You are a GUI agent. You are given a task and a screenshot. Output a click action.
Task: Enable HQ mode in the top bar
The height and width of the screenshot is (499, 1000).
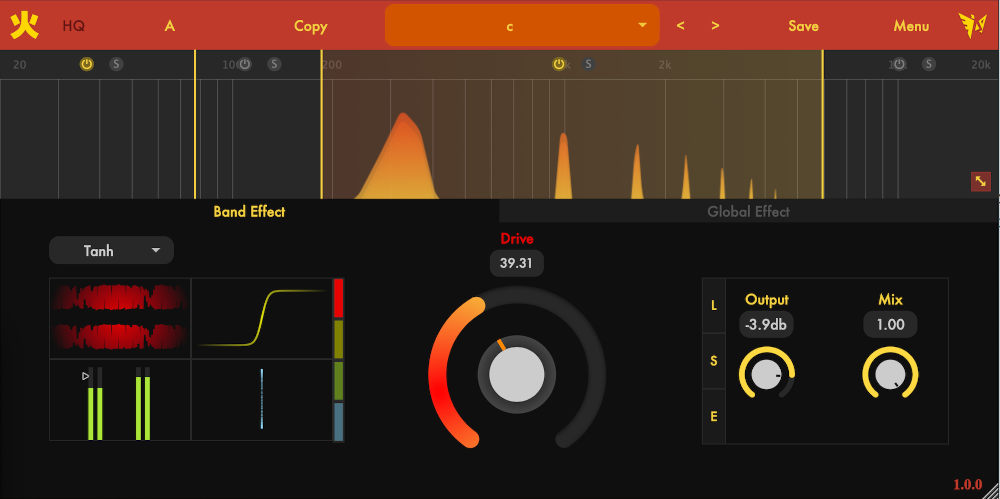(x=74, y=26)
